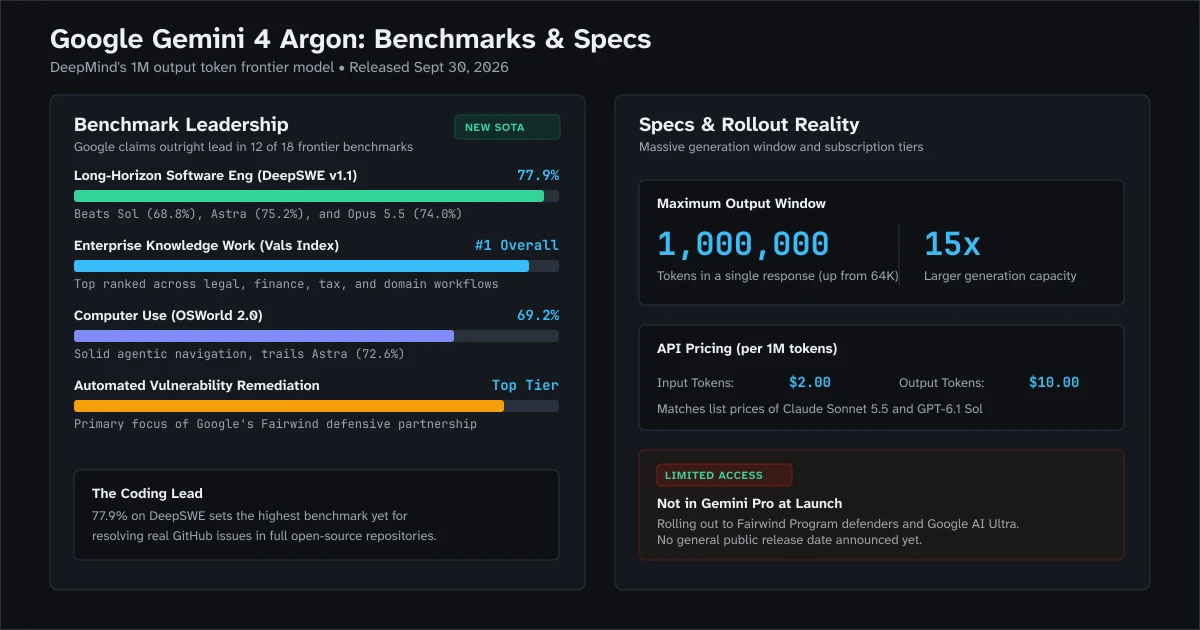Click the 77.9% score value

pos(538,175)
